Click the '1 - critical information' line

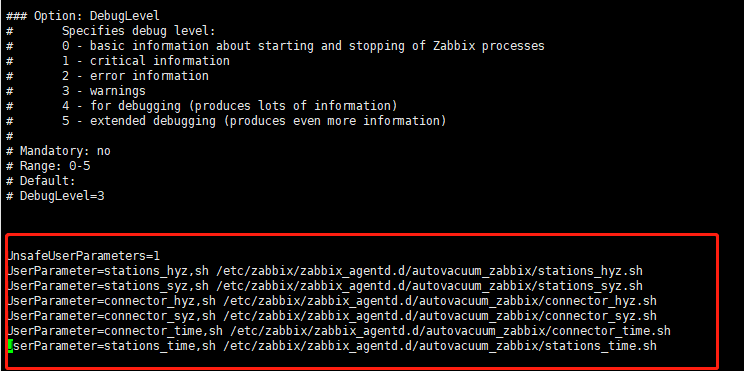[146, 61]
